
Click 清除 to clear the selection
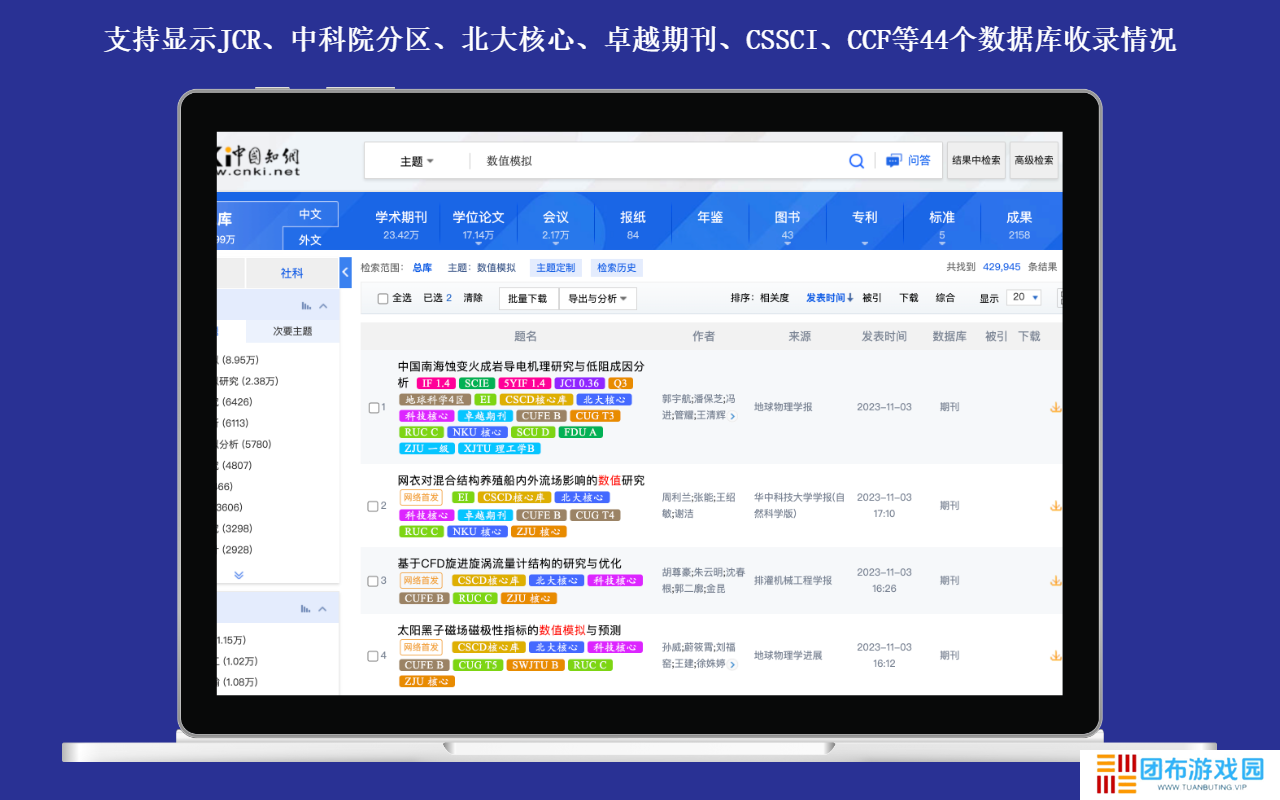point(473,298)
